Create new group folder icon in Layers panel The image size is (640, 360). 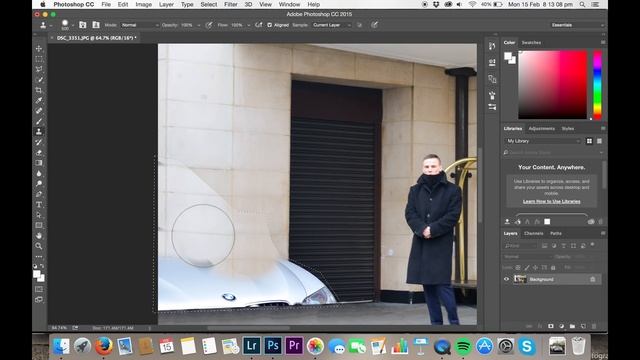[x=572, y=326]
